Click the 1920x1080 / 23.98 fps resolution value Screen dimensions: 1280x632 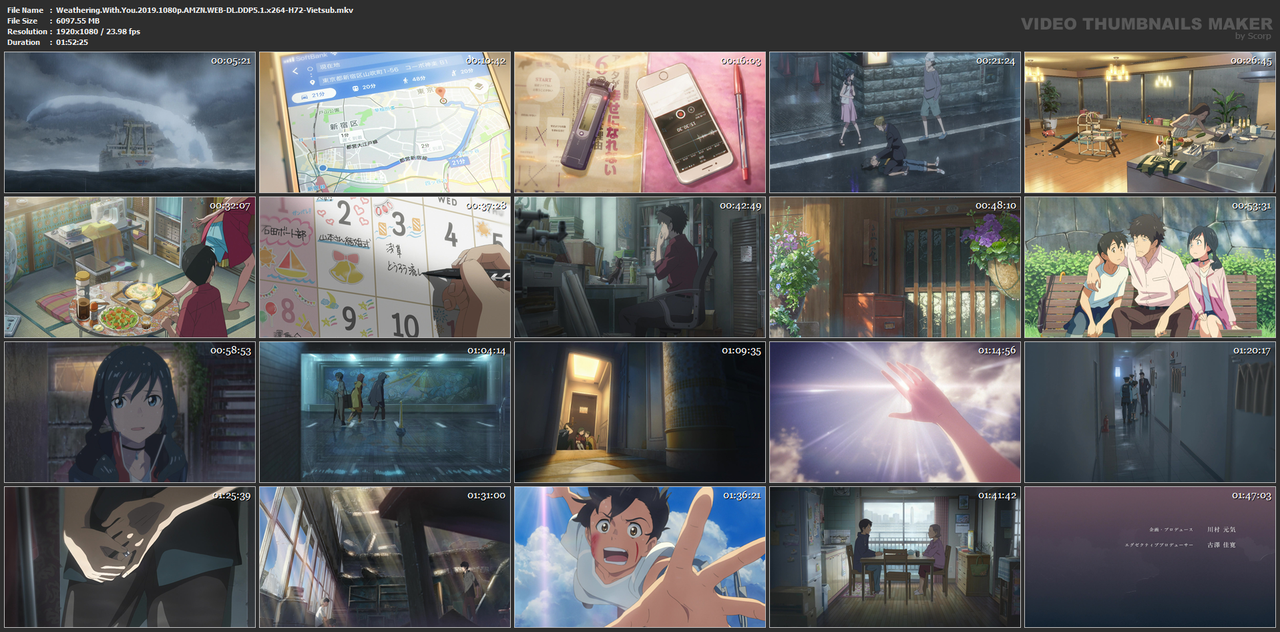98,32
